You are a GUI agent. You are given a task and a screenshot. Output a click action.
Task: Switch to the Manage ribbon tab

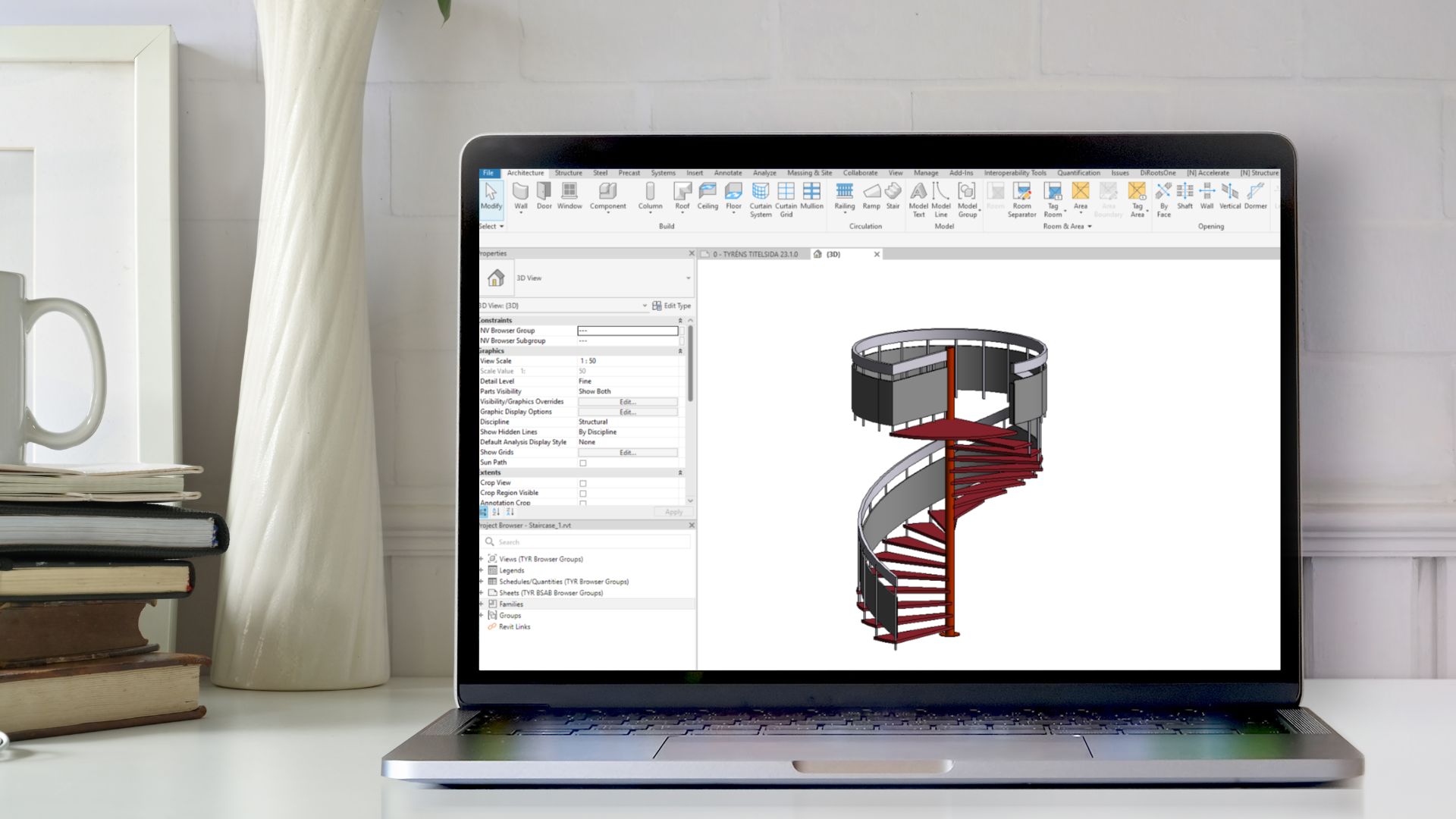point(926,173)
